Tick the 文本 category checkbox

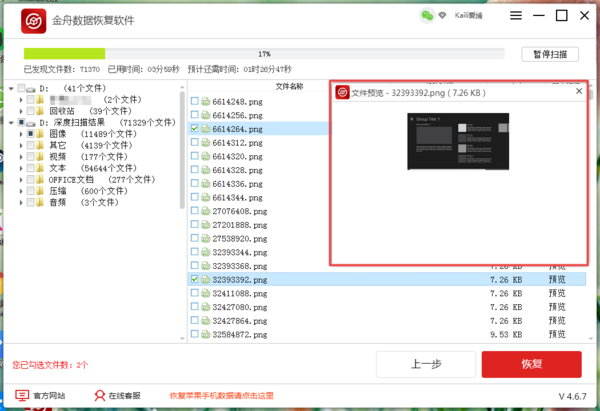[x=31, y=168]
